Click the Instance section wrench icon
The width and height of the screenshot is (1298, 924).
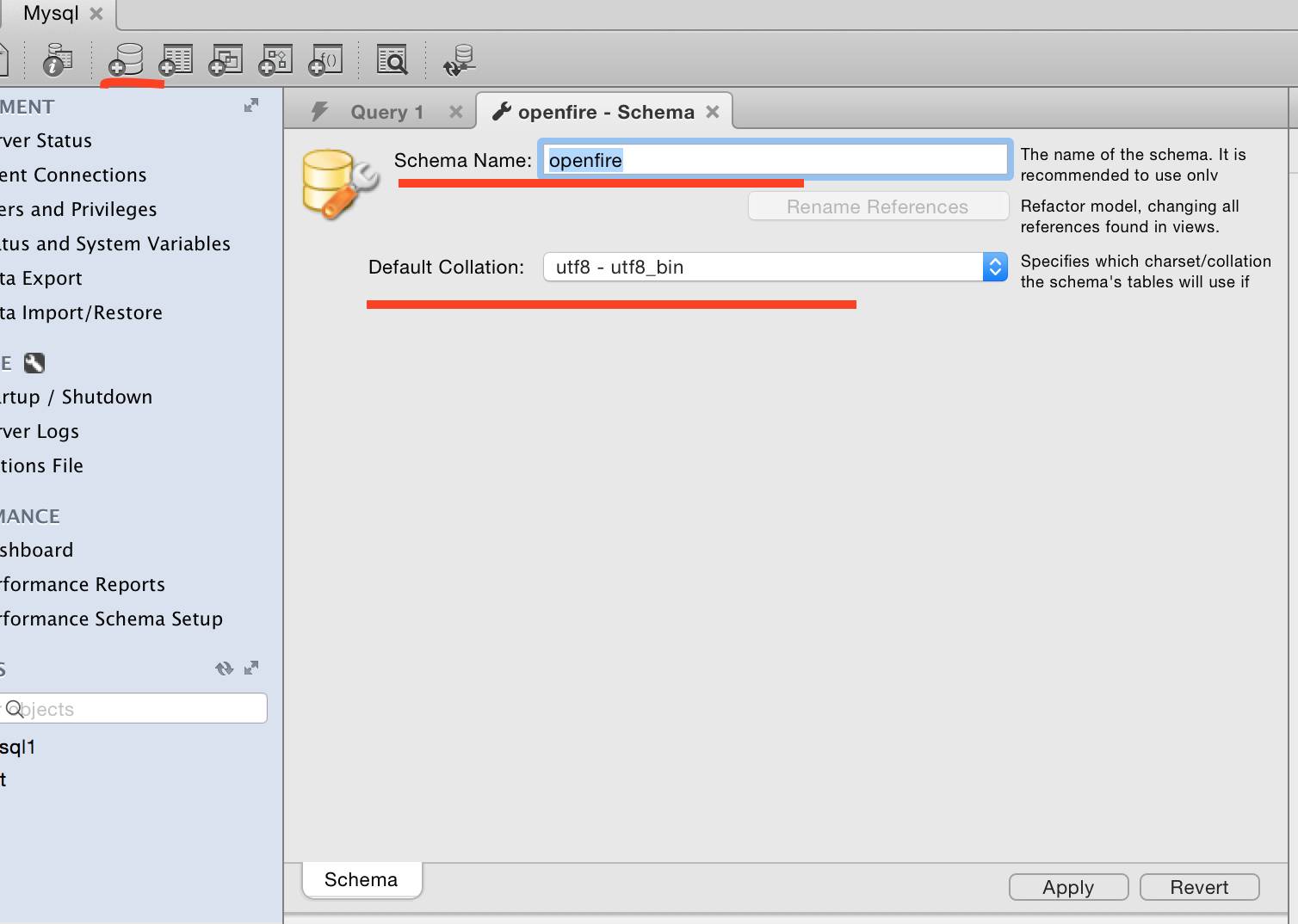[34, 363]
